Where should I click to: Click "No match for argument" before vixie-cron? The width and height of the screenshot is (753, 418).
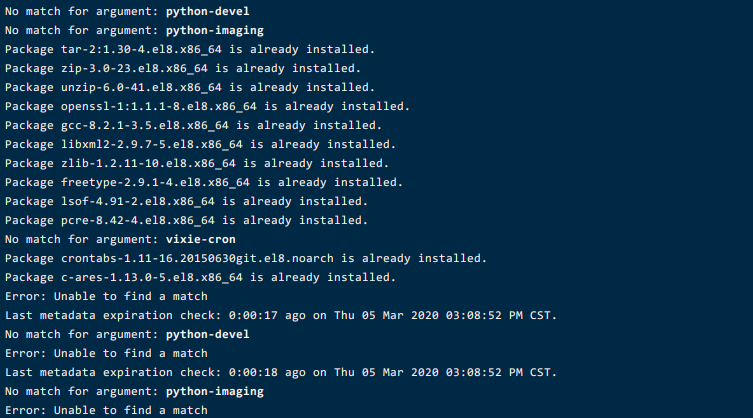coord(80,239)
